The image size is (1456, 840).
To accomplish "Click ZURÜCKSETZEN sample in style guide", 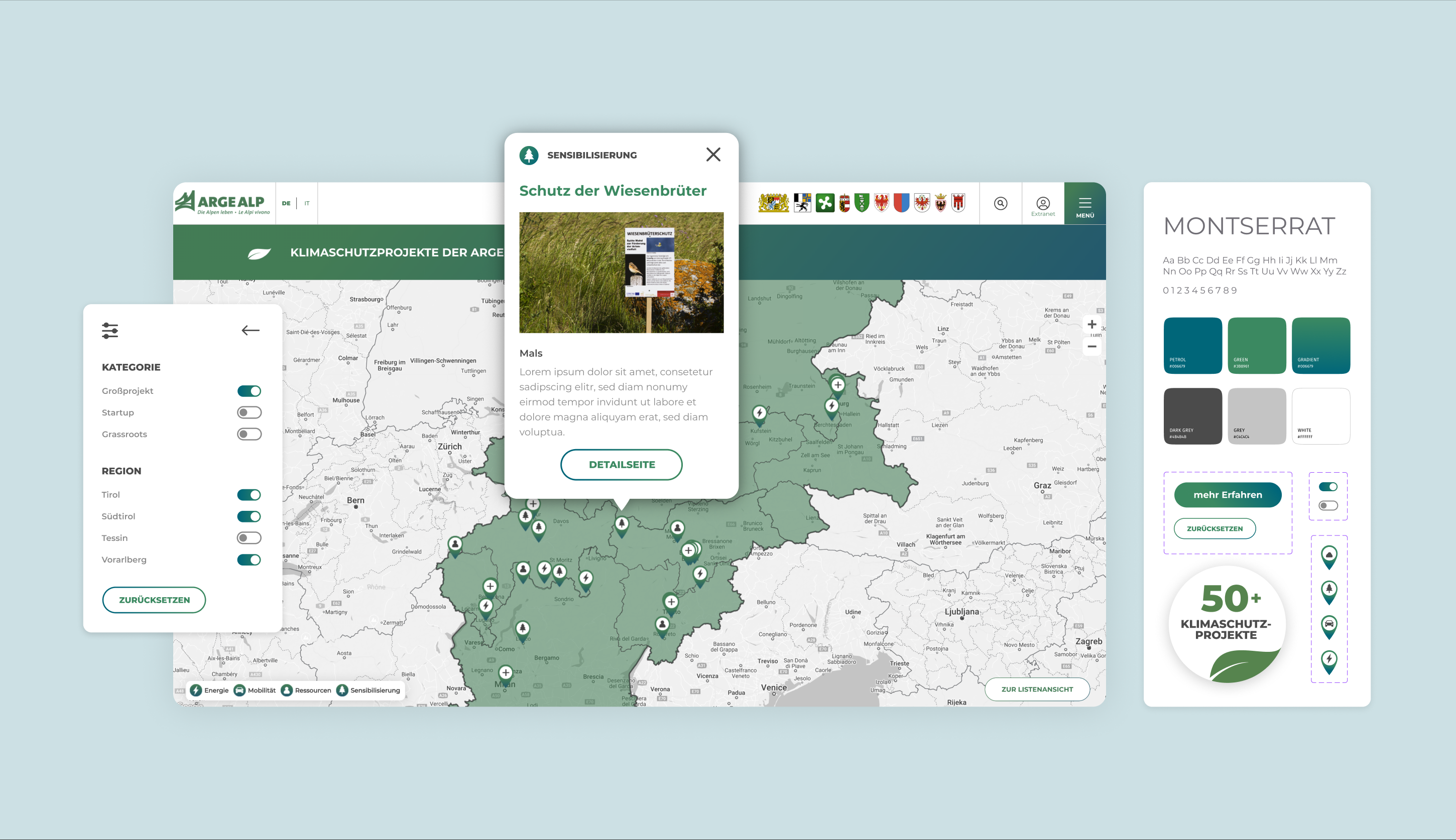I will click(1215, 528).
